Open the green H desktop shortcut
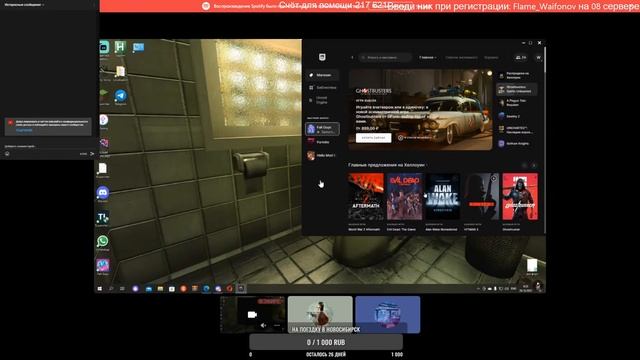This screenshot has height=360, width=640. click(x=120, y=47)
